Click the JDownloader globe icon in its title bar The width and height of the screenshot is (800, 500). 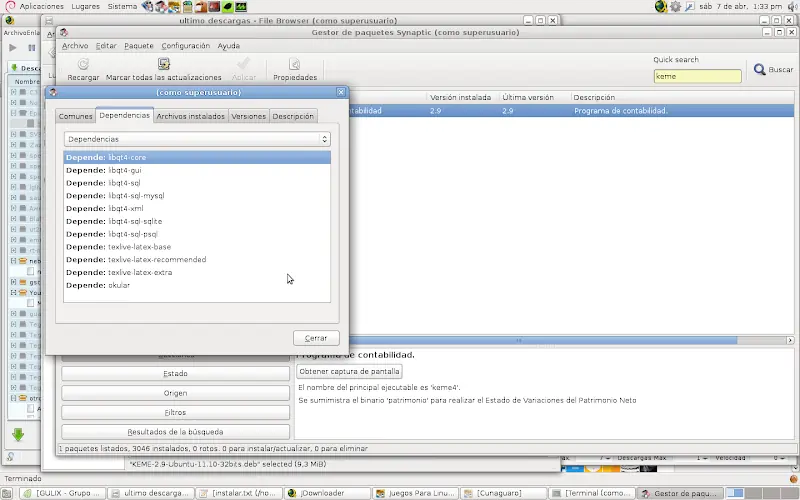(9, 20)
